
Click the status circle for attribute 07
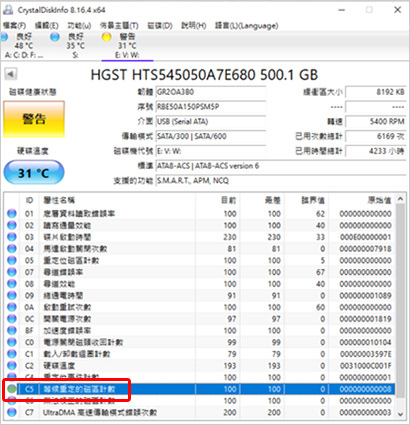[x=12, y=272]
